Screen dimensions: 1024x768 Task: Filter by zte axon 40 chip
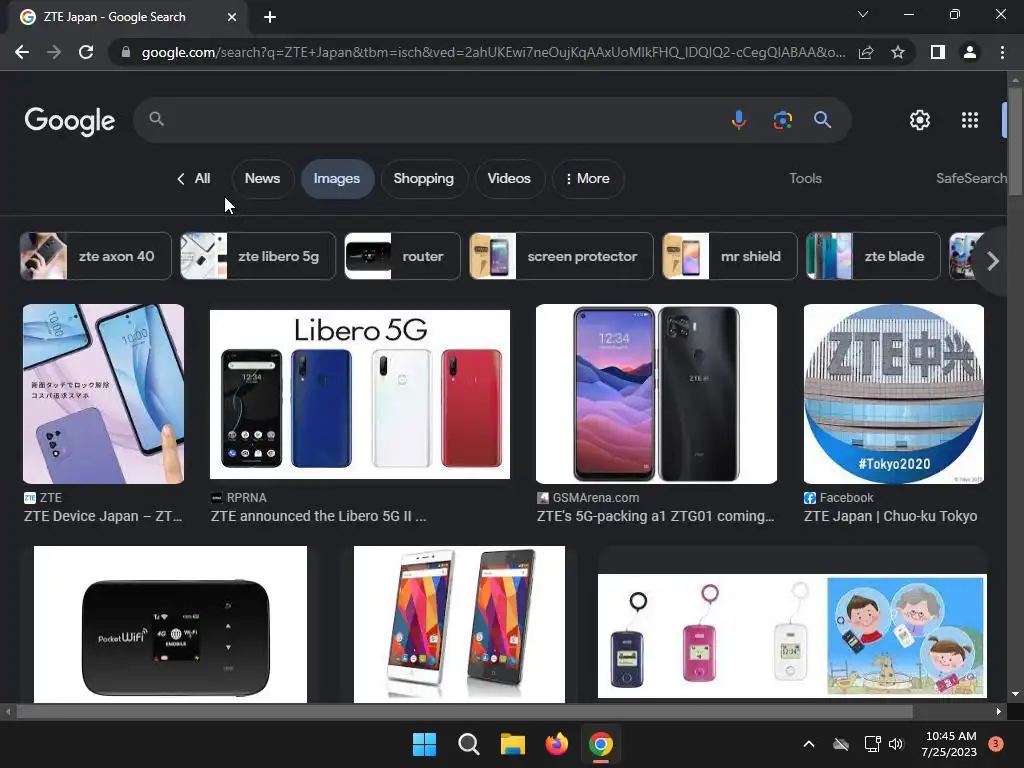[x=96, y=256]
